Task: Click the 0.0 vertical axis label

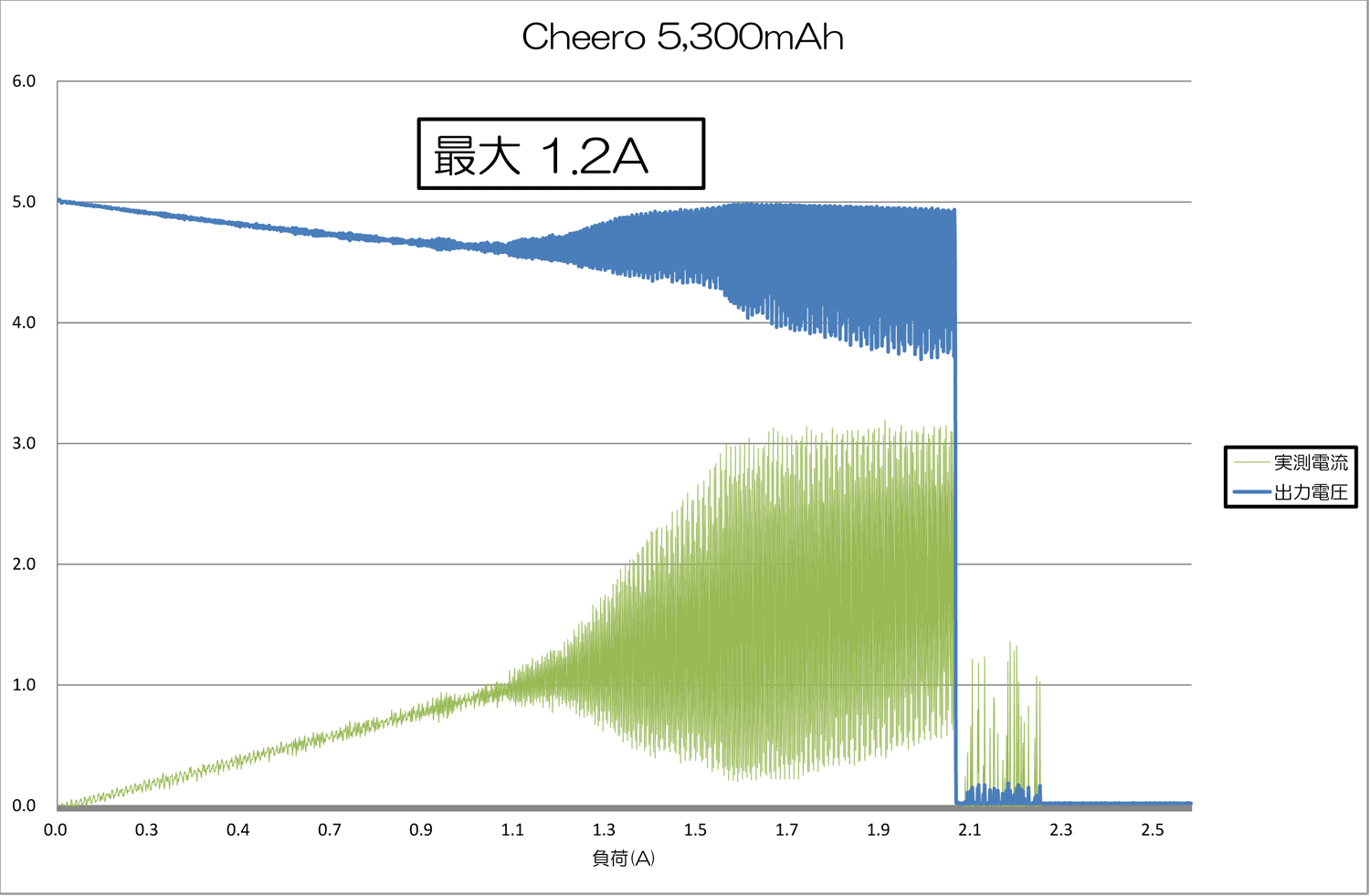Action: click(24, 806)
